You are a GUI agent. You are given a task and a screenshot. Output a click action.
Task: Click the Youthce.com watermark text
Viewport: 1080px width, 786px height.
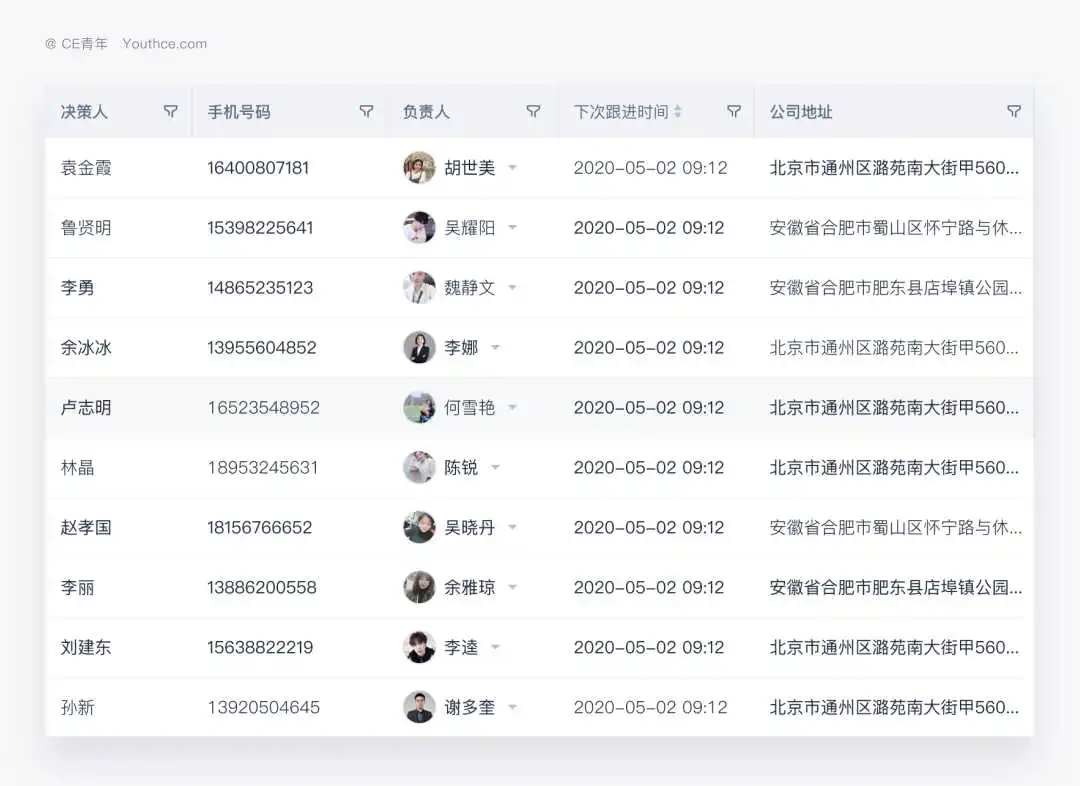tap(165, 44)
